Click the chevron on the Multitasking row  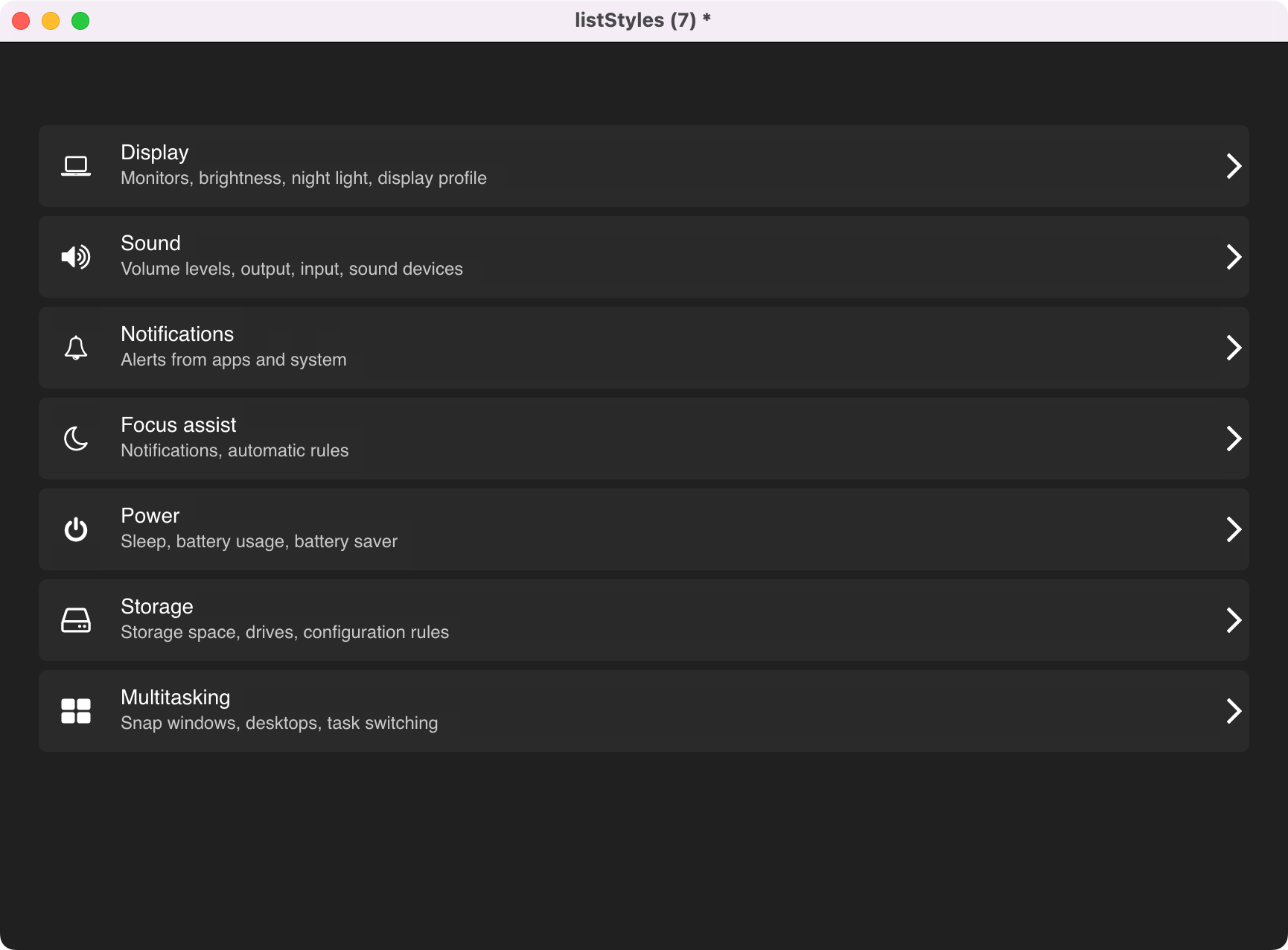[1234, 711]
